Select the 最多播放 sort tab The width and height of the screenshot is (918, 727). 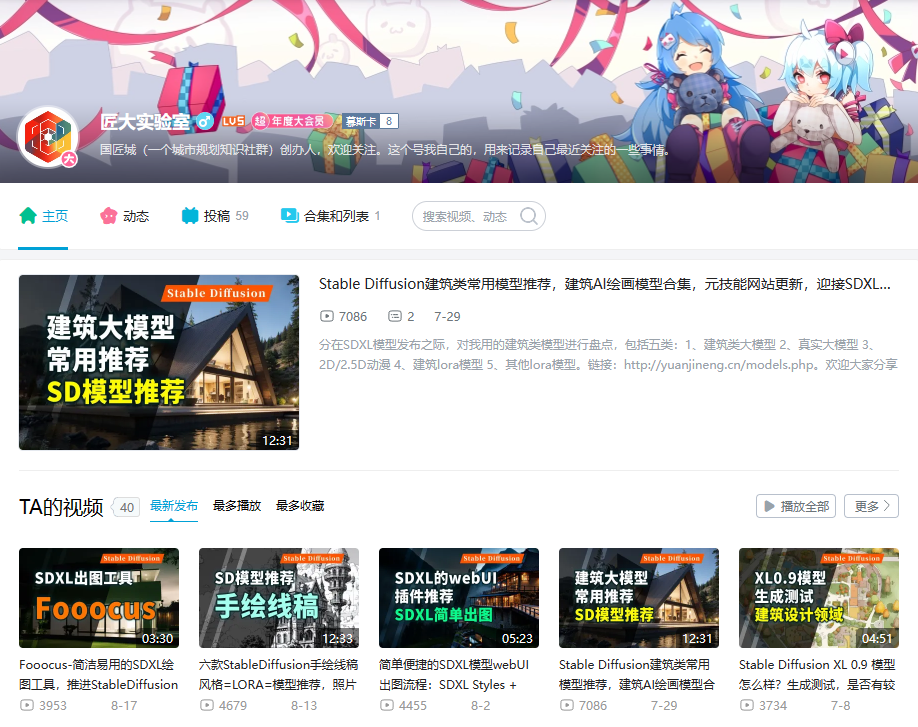237,506
